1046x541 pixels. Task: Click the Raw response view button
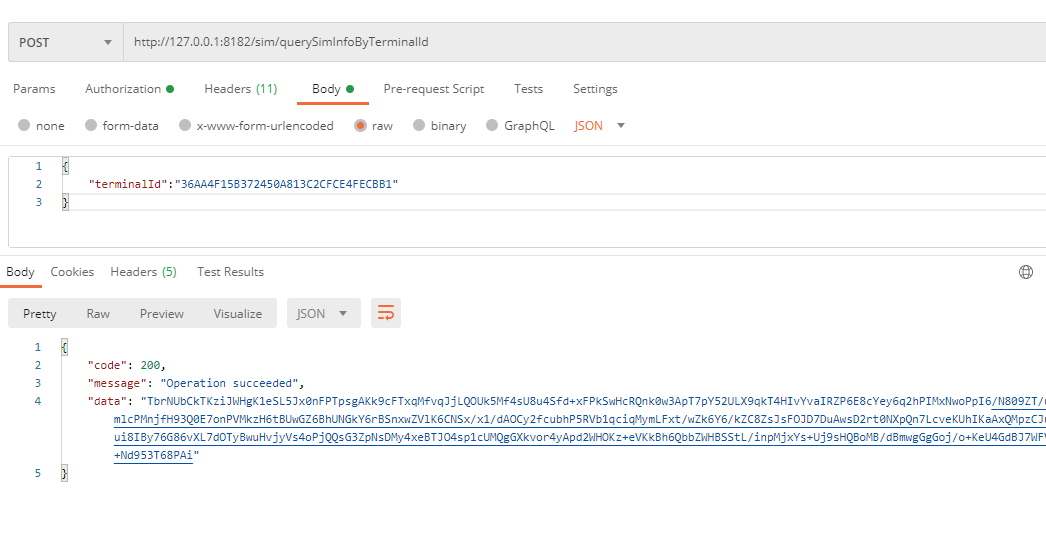[x=98, y=313]
